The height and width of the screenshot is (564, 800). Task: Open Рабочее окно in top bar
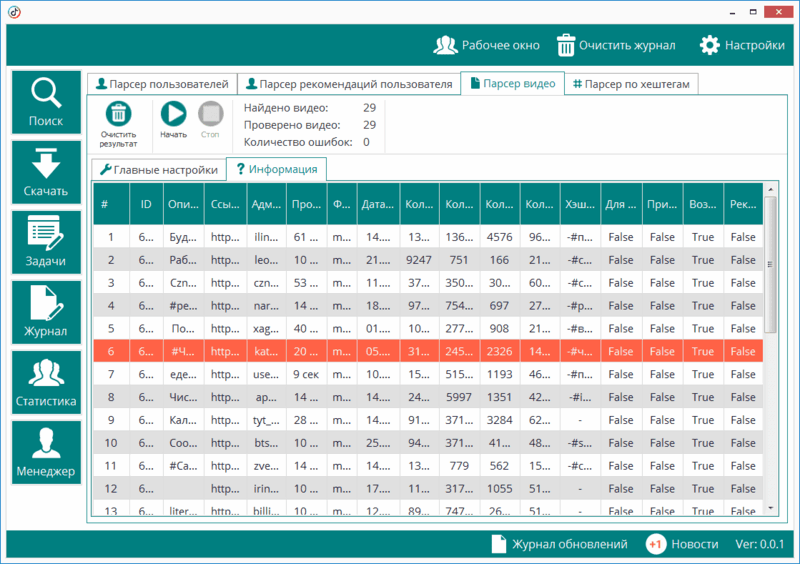pyautogui.click(x=487, y=45)
